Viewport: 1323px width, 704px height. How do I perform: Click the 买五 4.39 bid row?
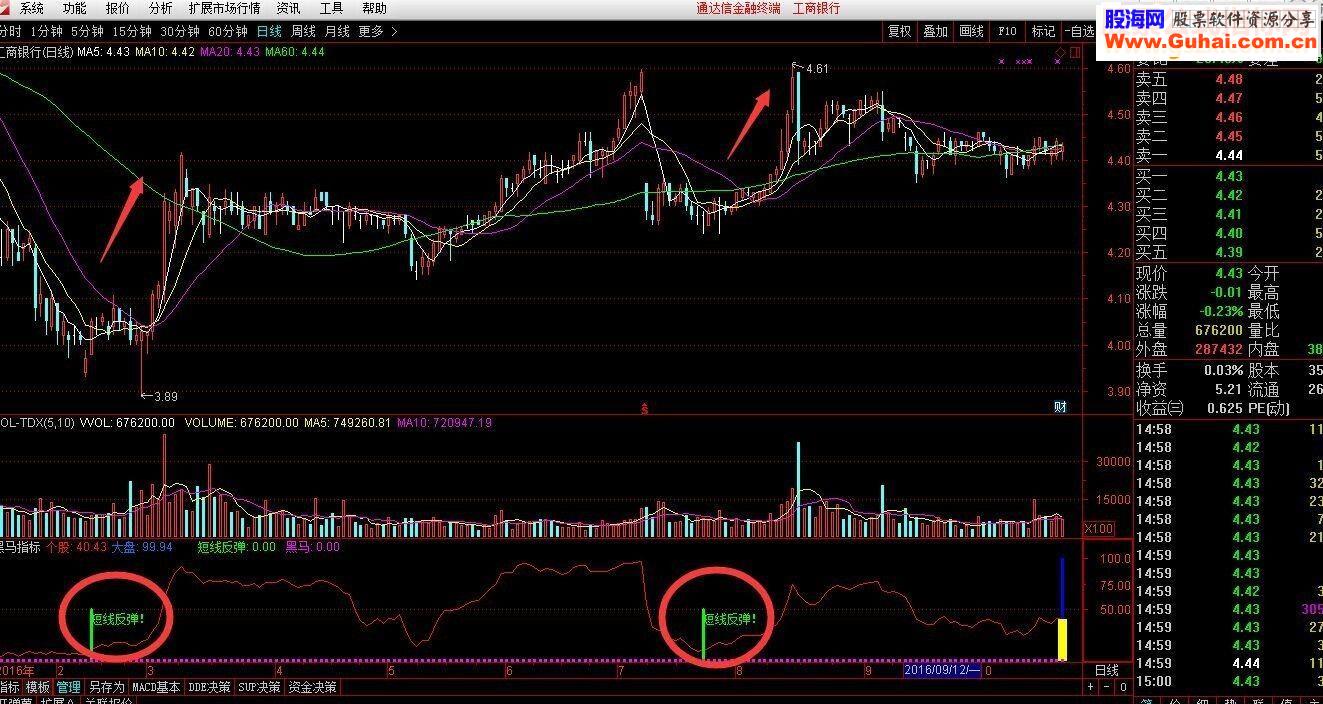point(1228,252)
